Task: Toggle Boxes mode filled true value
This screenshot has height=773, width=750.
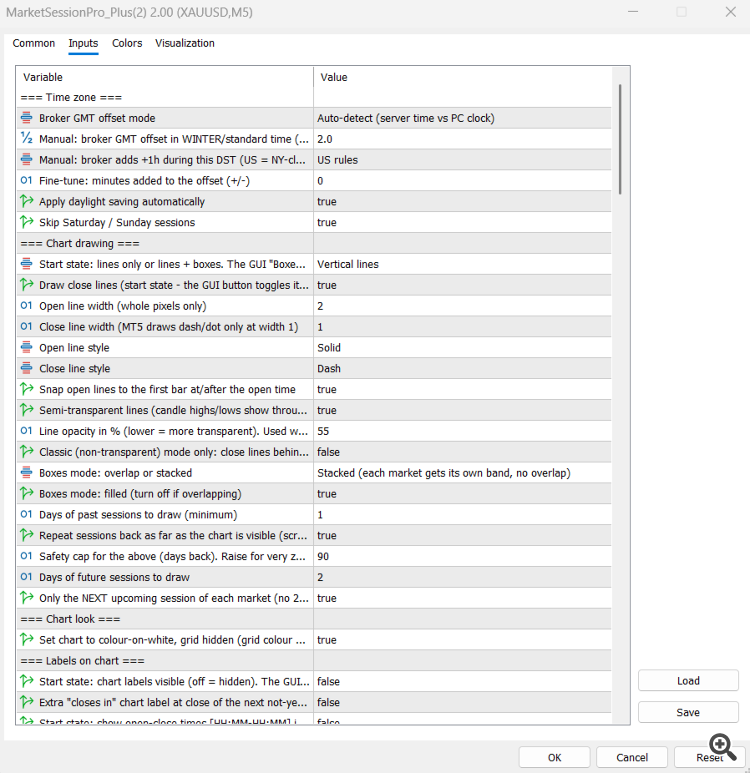Action: 463,493
